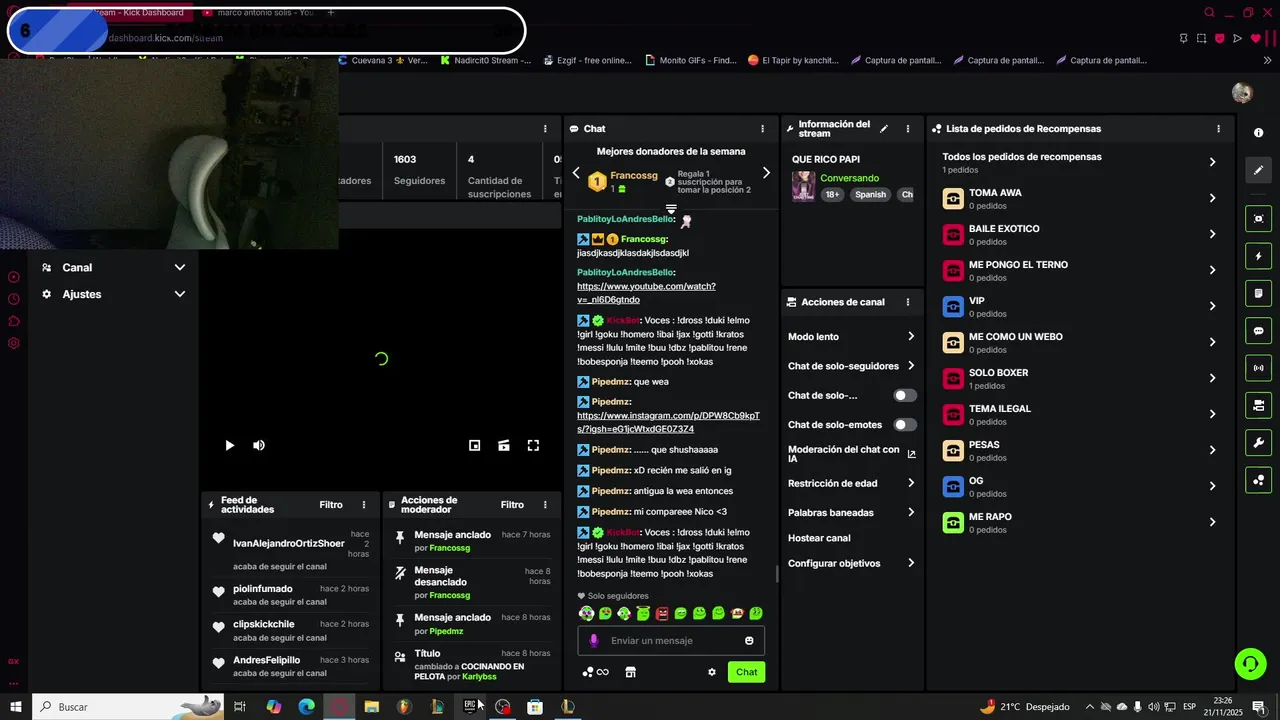Expand the Canal sidebar section
This screenshot has height=720, width=1280.
(x=114, y=268)
